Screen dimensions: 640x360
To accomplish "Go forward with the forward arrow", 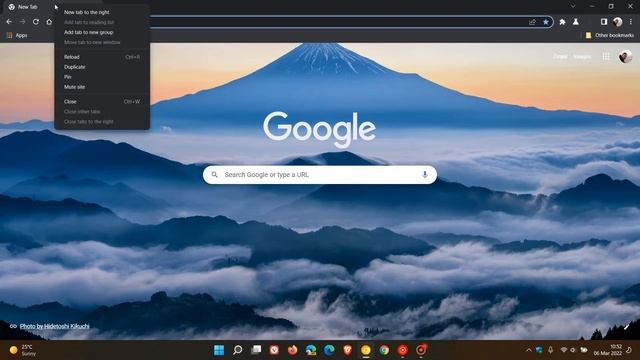I will pos(22,22).
